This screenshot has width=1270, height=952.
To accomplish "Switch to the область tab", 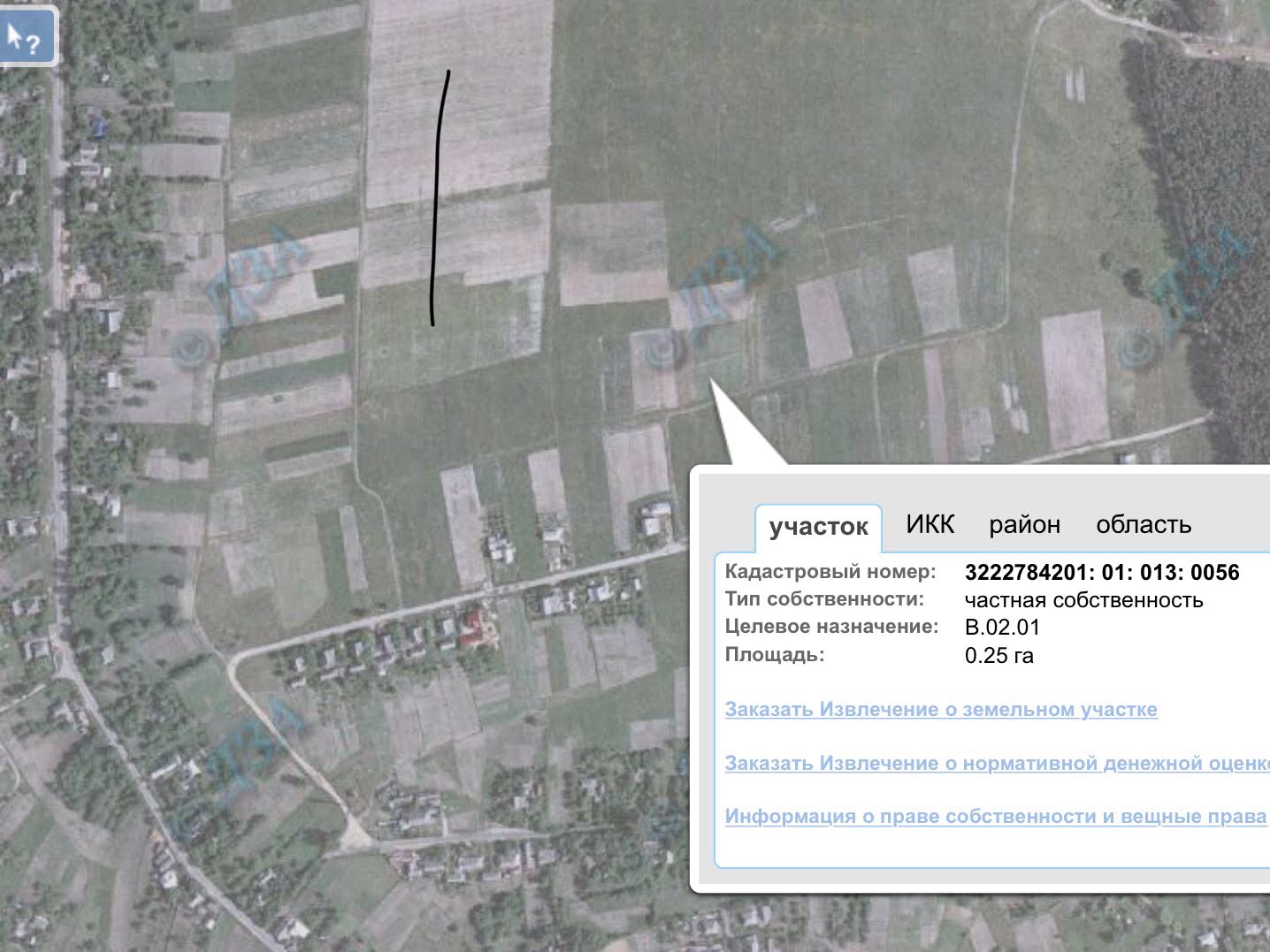I will tap(1144, 524).
